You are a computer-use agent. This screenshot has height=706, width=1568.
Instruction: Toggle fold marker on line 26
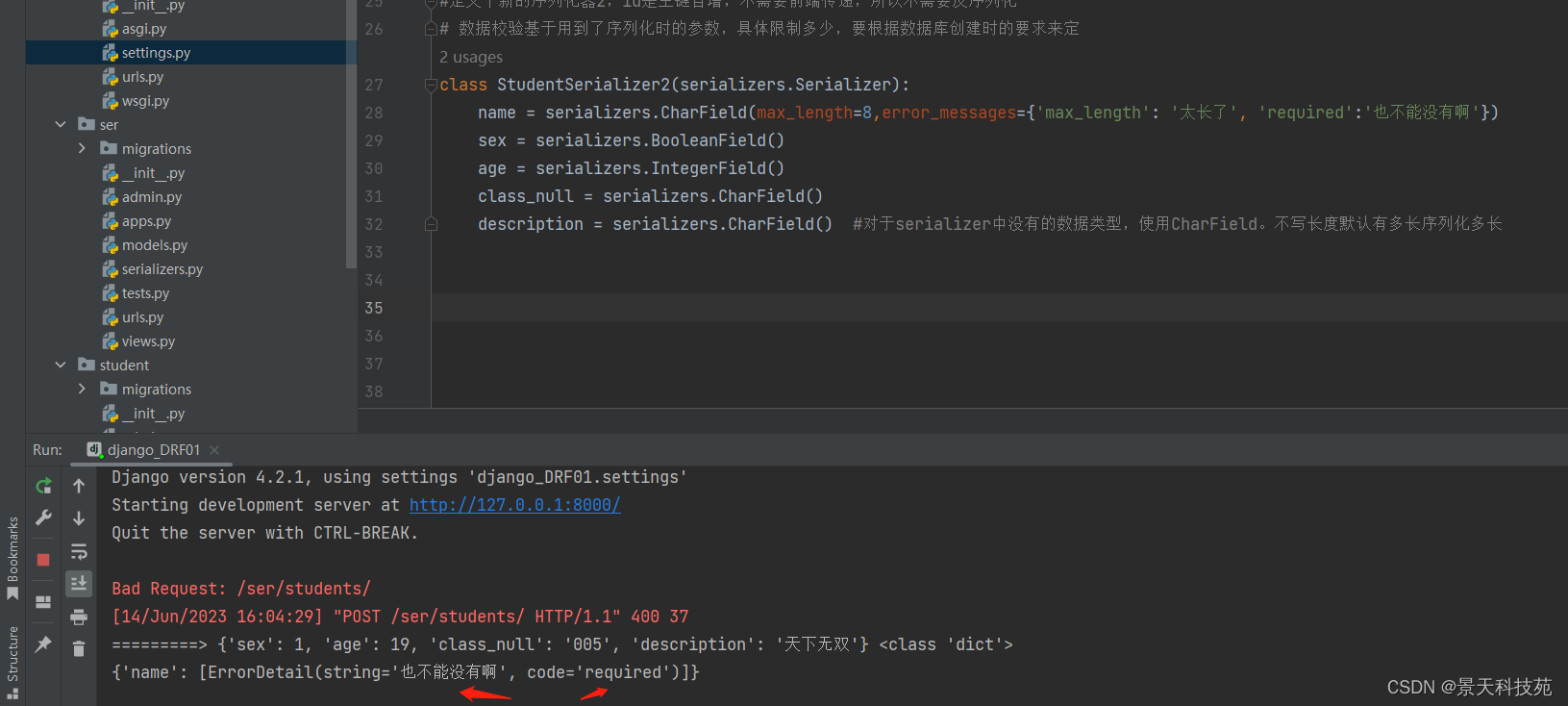pyautogui.click(x=431, y=29)
